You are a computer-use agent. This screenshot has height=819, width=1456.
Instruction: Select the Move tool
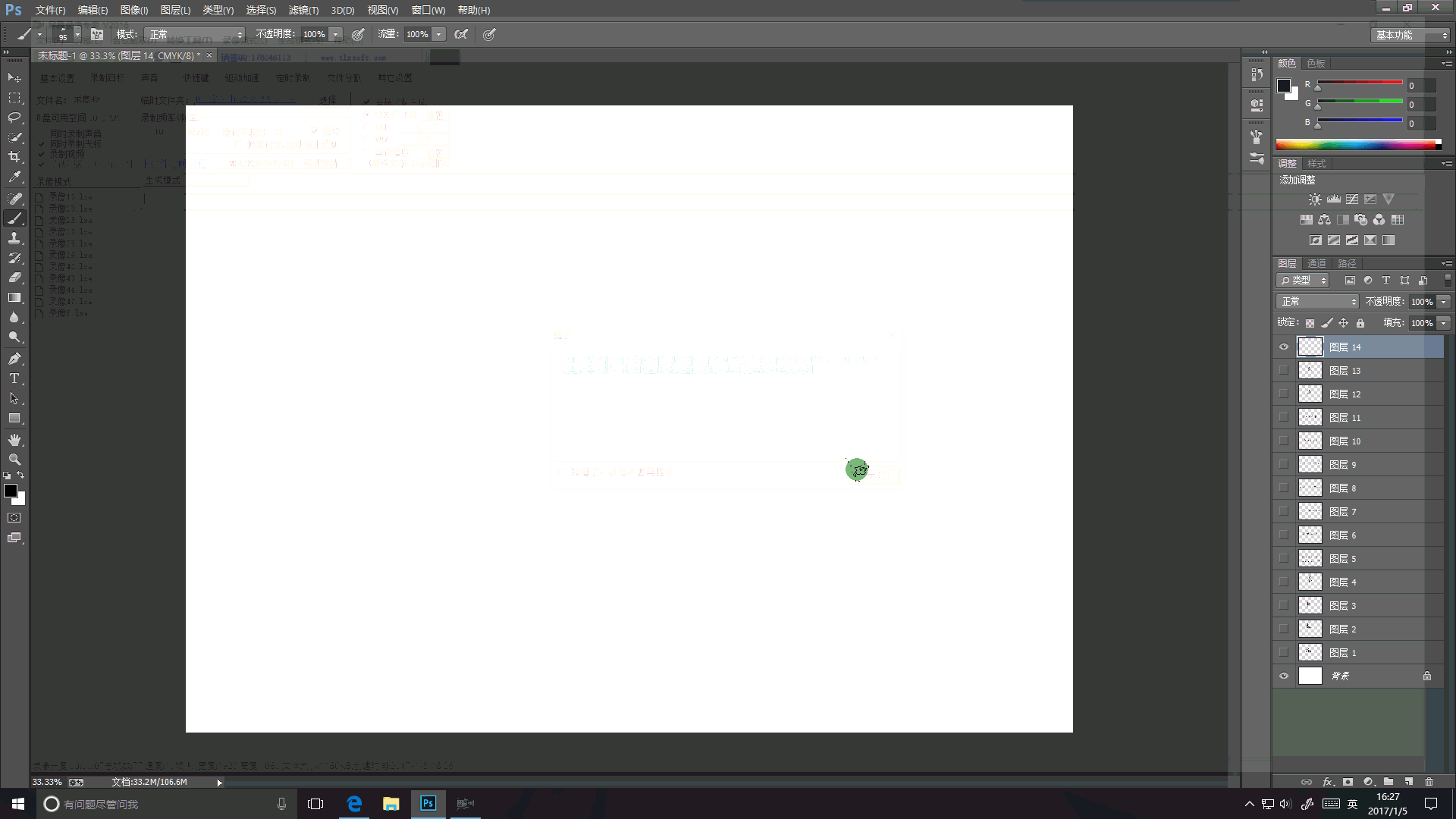(x=14, y=78)
